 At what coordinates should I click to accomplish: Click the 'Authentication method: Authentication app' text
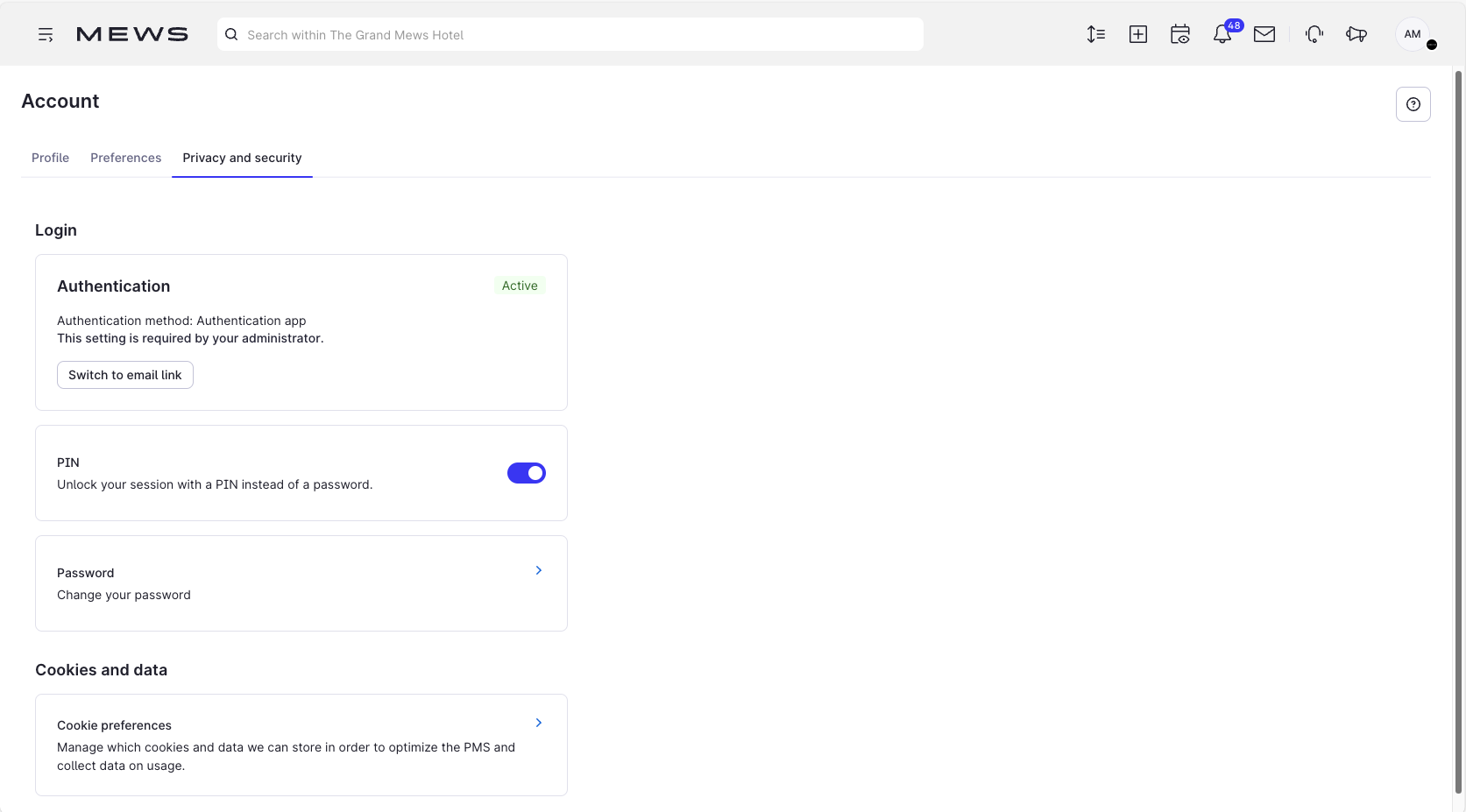coord(181,321)
